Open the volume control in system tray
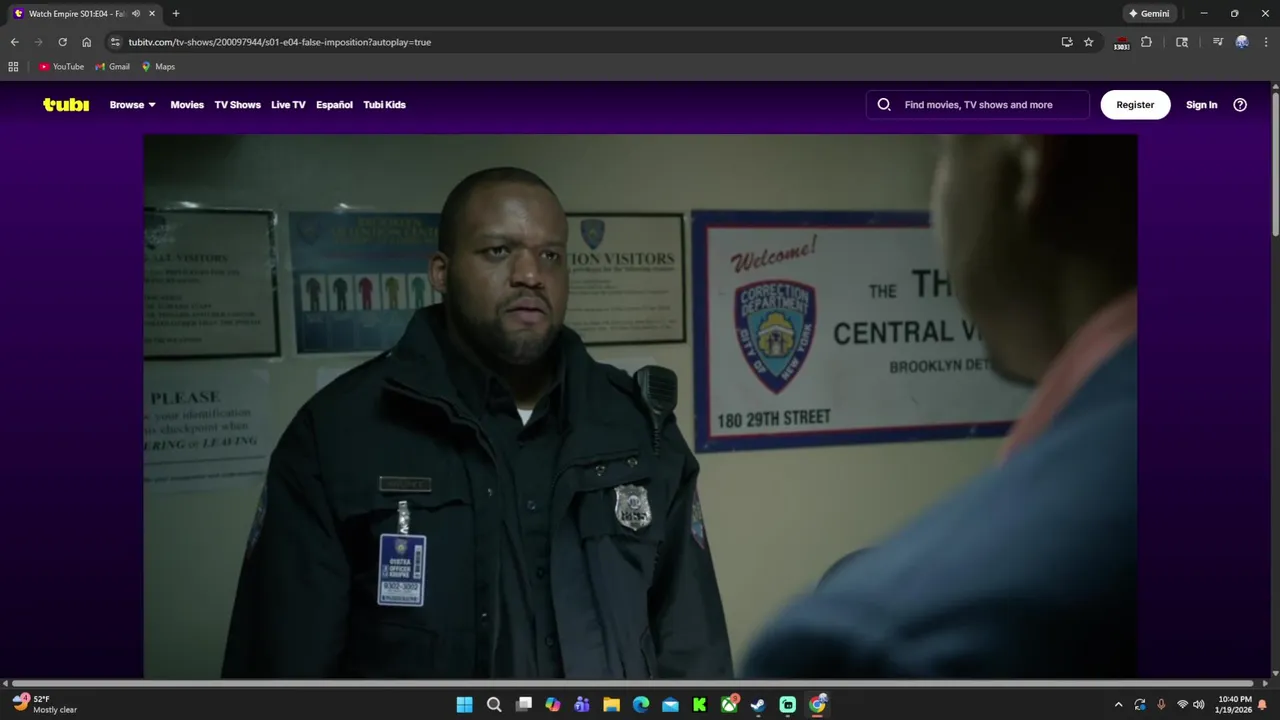This screenshot has height=720, width=1280. point(1198,705)
